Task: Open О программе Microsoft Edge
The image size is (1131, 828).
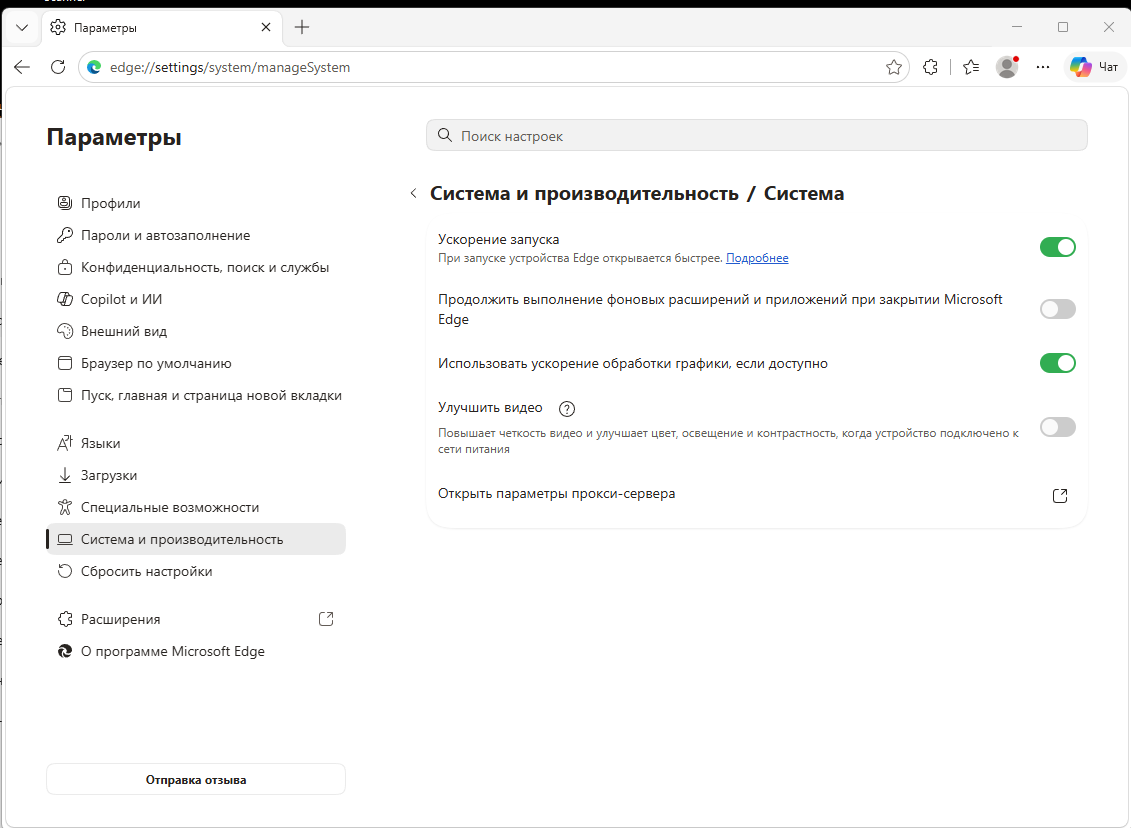Action: click(x=196, y=651)
